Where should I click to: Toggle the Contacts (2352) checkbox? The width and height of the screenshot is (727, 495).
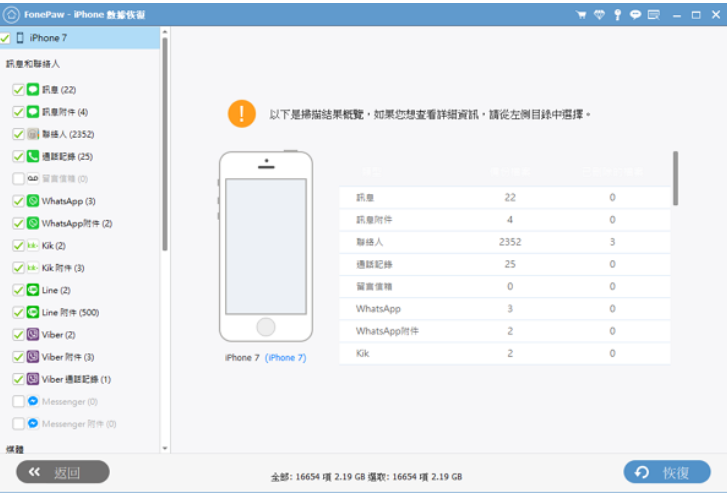tap(18, 134)
